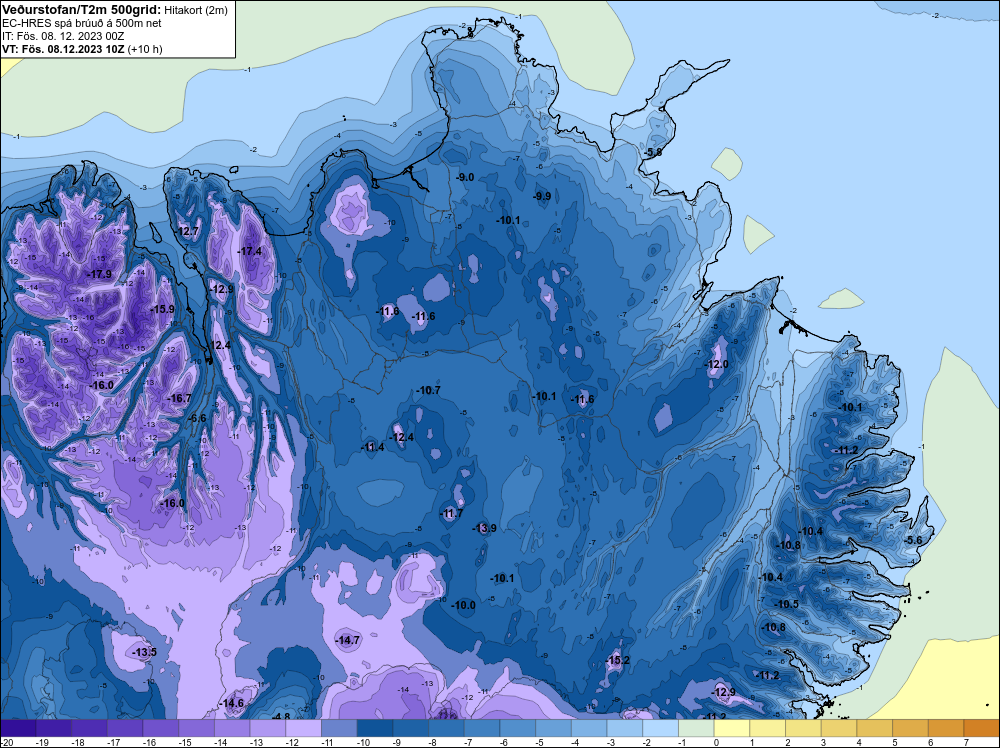This screenshot has width=1000, height=748.
Task: Click the yellow legend color between 0 and 1
Action: point(732,728)
